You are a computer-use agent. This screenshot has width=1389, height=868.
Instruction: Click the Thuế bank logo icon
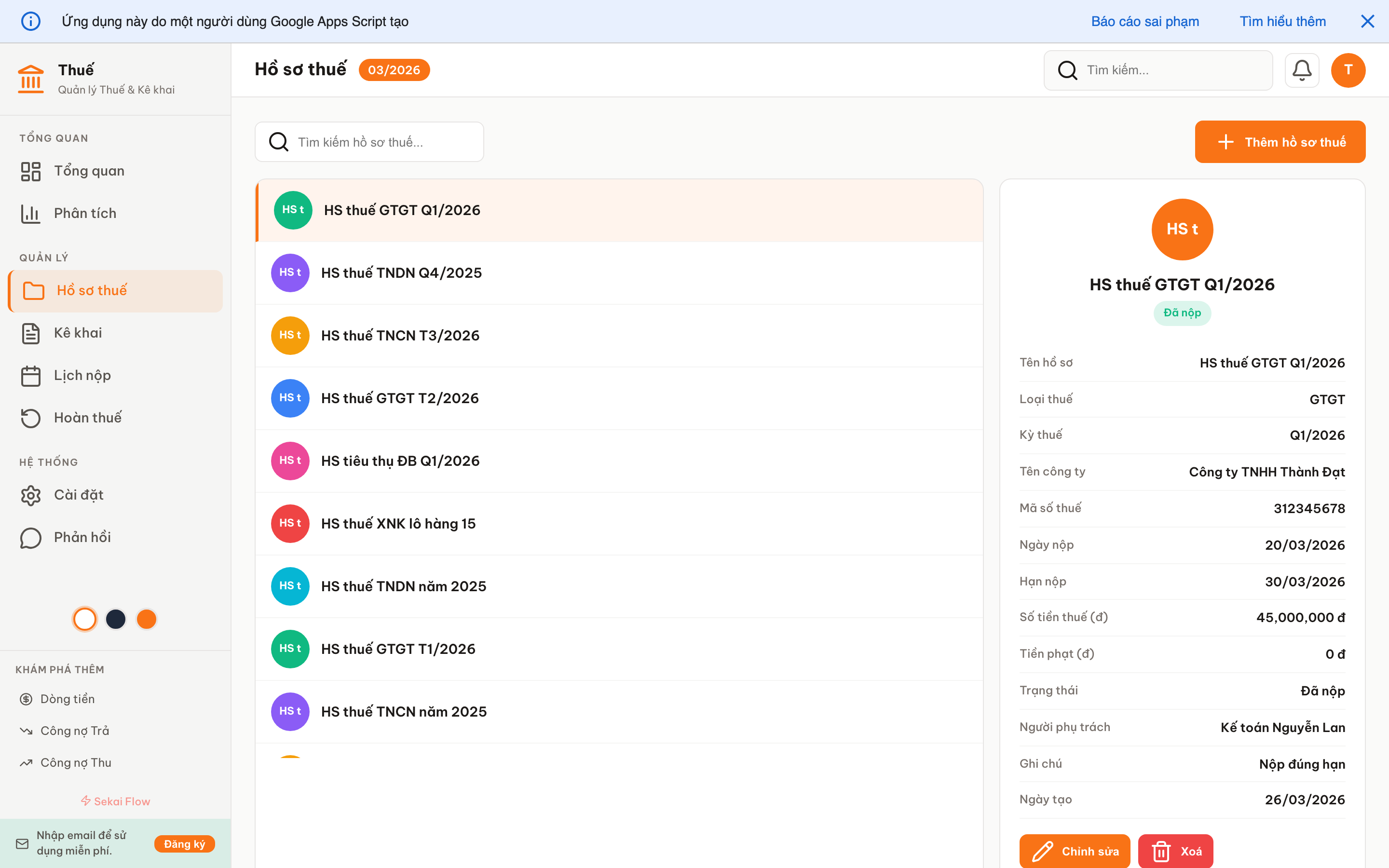click(x=30, y=78)
